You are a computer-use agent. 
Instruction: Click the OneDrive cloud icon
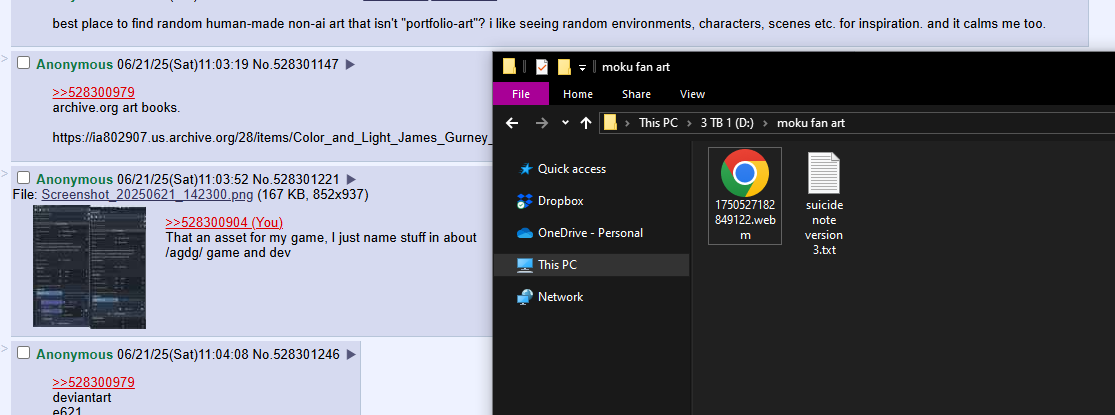525,233
